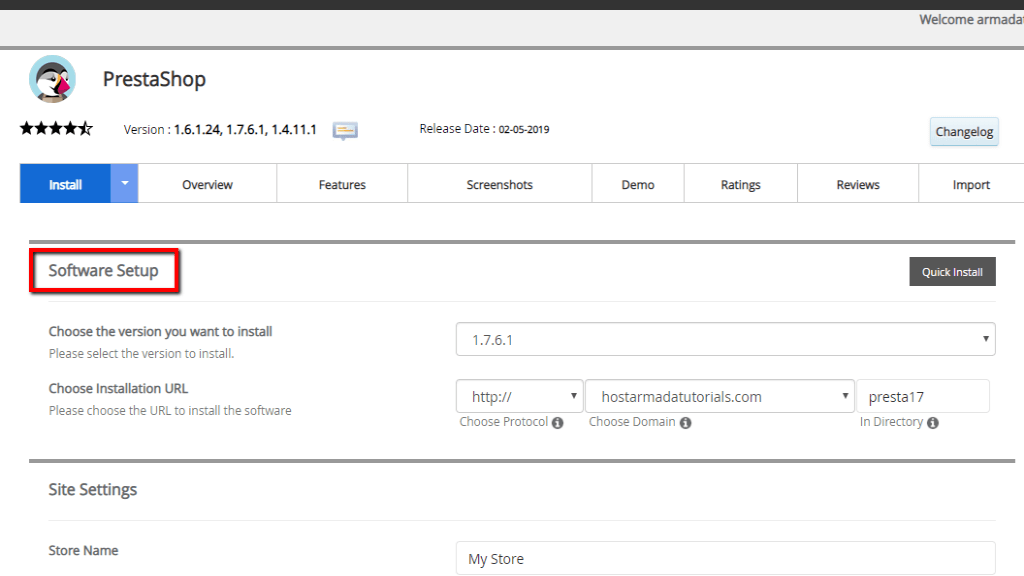Click the Site Settings heading
The image size is (1024, 576).
93,489
